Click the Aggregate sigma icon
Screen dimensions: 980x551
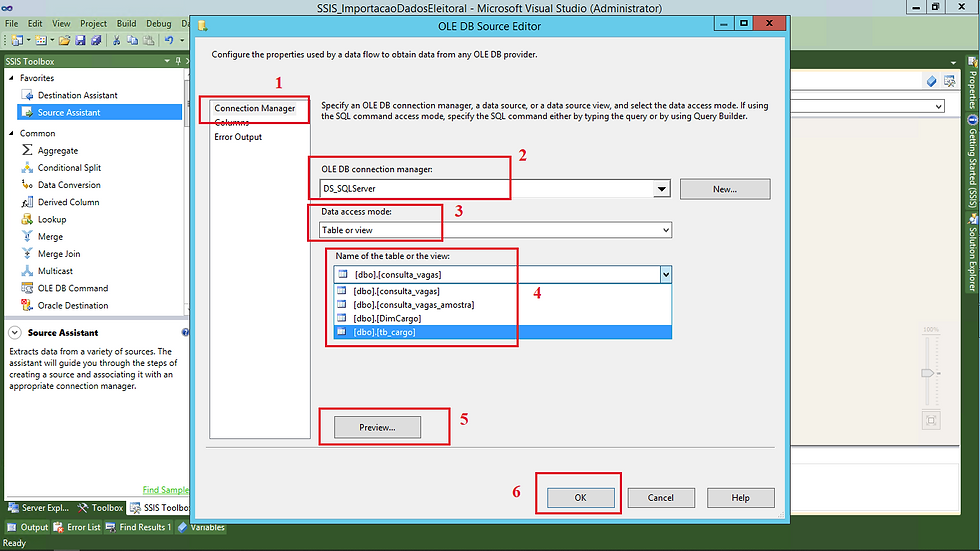[x=27, y=150]
